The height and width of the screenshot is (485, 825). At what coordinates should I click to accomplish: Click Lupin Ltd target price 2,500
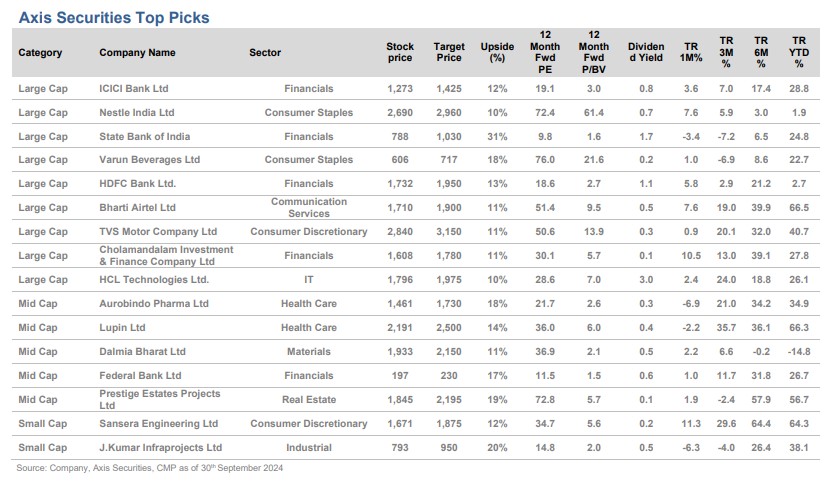(x=449, y=327)
